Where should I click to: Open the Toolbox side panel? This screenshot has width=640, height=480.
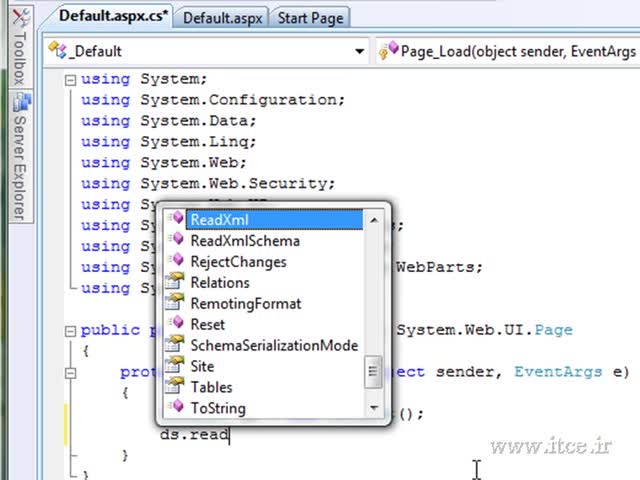tap(20, 46)
